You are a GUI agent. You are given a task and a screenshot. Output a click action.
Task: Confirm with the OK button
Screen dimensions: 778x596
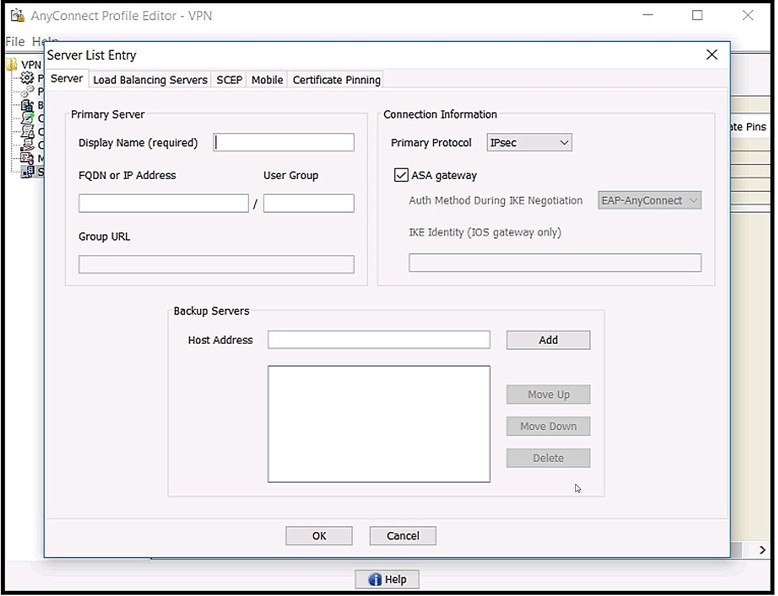(x=319, y=536)
